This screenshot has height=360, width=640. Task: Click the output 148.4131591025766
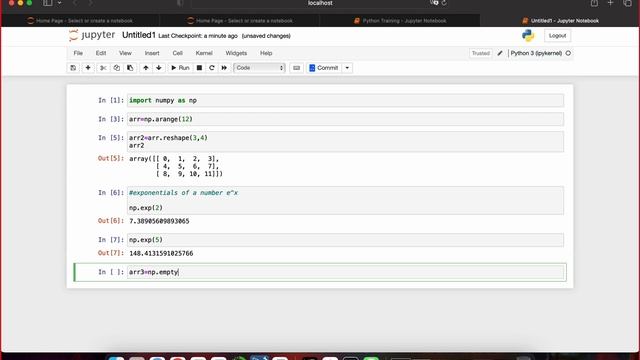[161, 253]
